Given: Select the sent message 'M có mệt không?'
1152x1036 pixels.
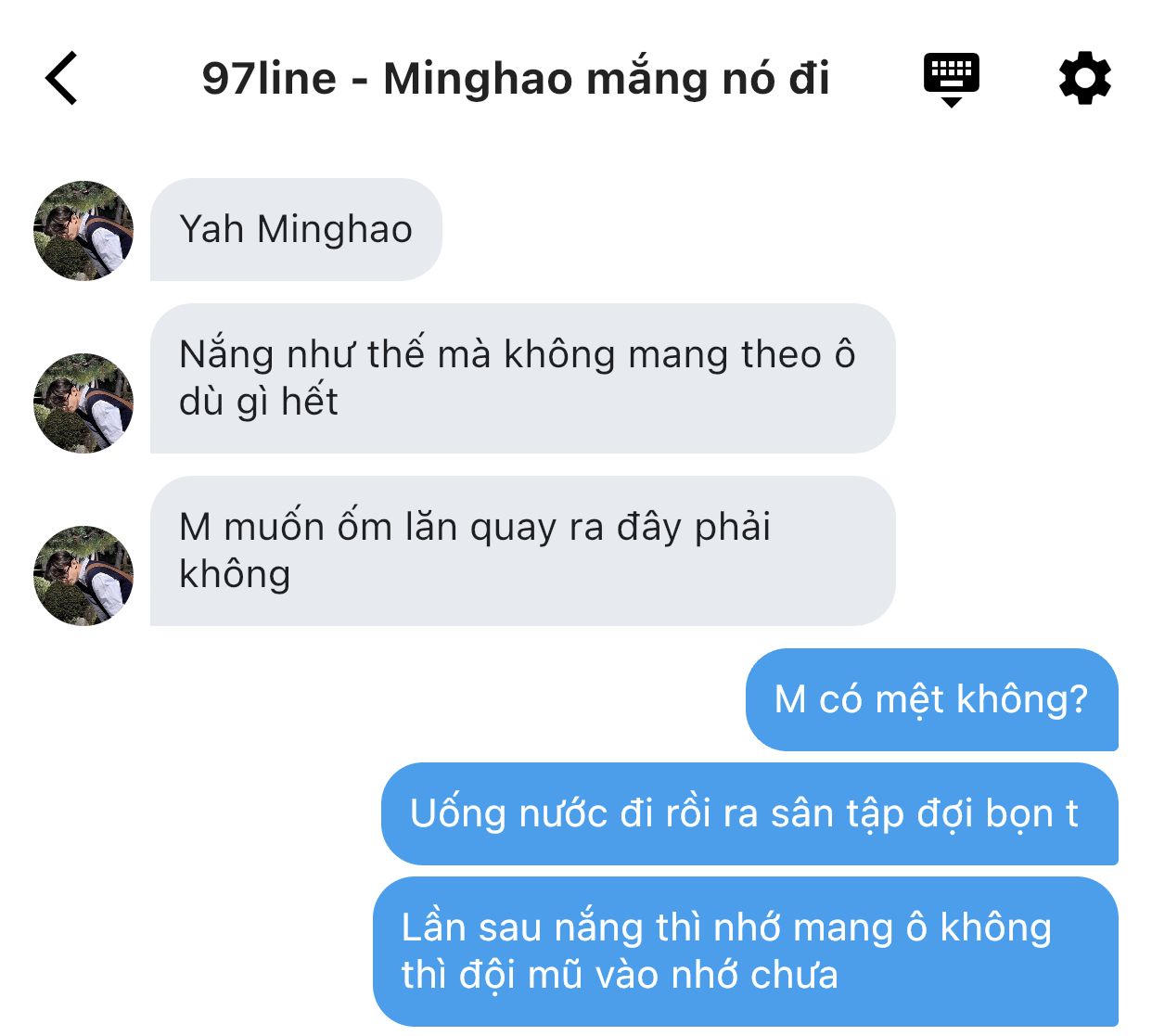Looking at the screenshot, I should coord(931,699).
